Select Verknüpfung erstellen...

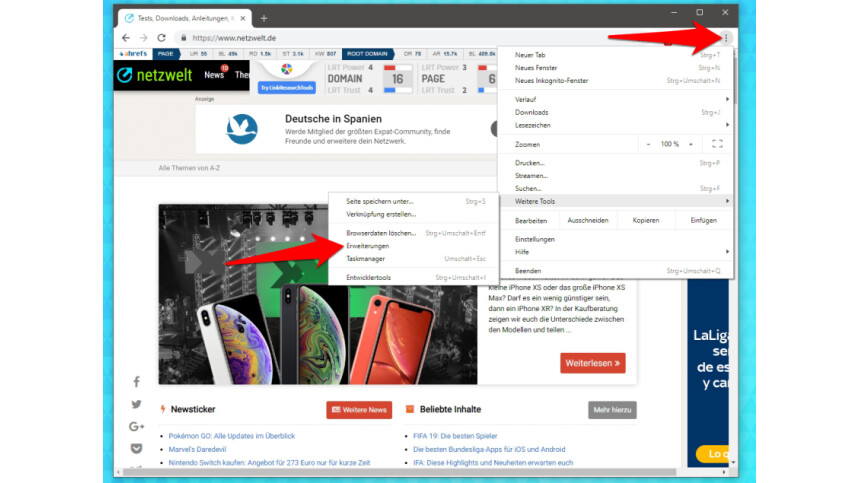[x=414, y=214]
